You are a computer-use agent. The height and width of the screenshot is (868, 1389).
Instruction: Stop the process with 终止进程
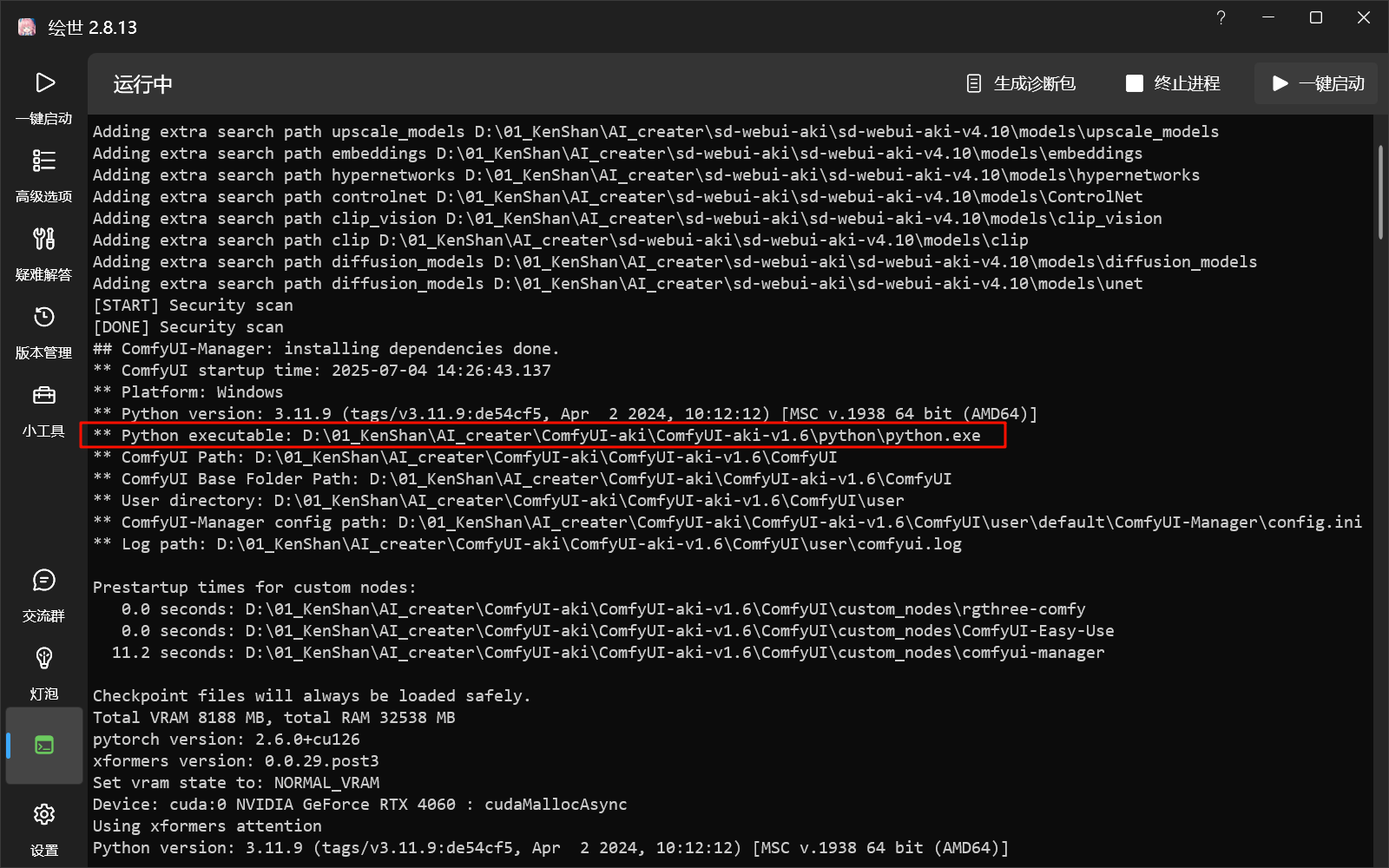coord(1173,83)
